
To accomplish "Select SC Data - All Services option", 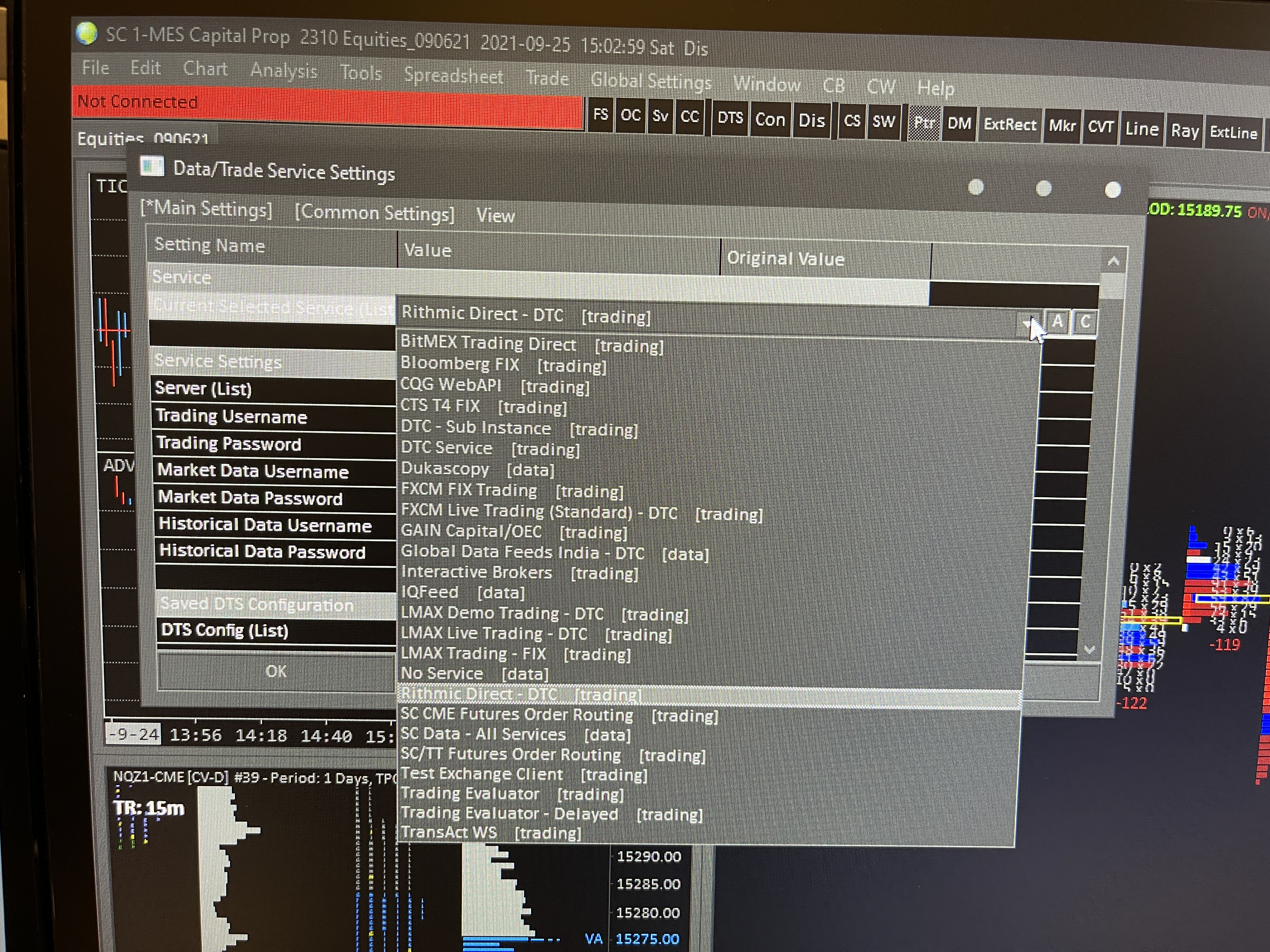I will [483, 734].
